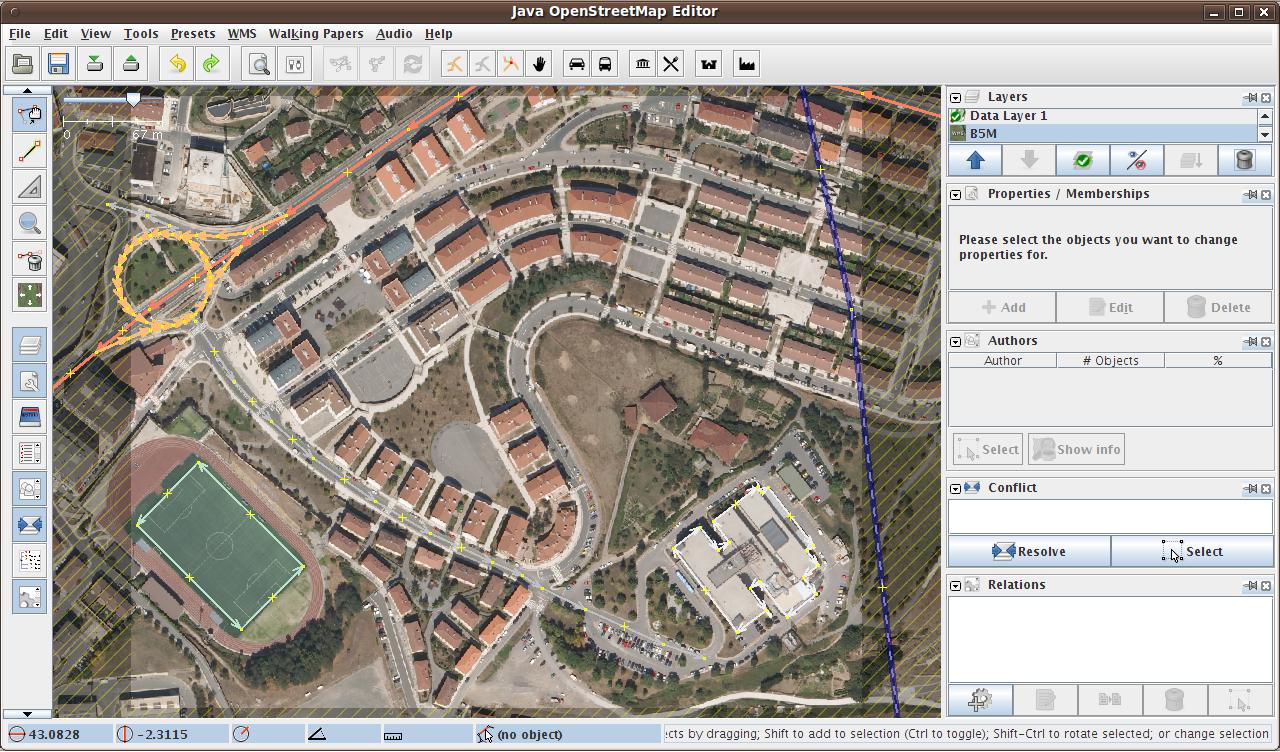This screenshot has width=1280, height=752.
Task: Select the Zoom magnifier tool in sidebar
Action: [30, 222]
